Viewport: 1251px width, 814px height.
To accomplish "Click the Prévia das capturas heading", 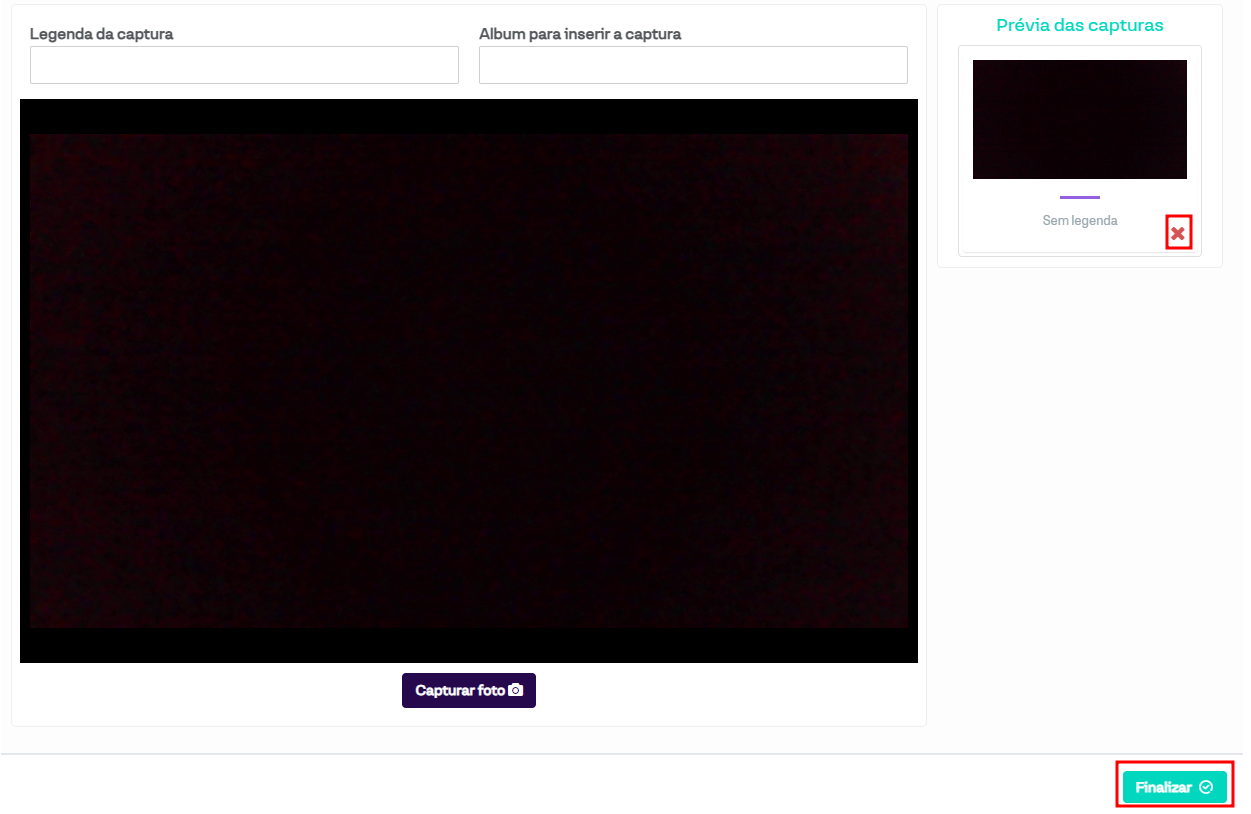I will tap(1079, 26).
